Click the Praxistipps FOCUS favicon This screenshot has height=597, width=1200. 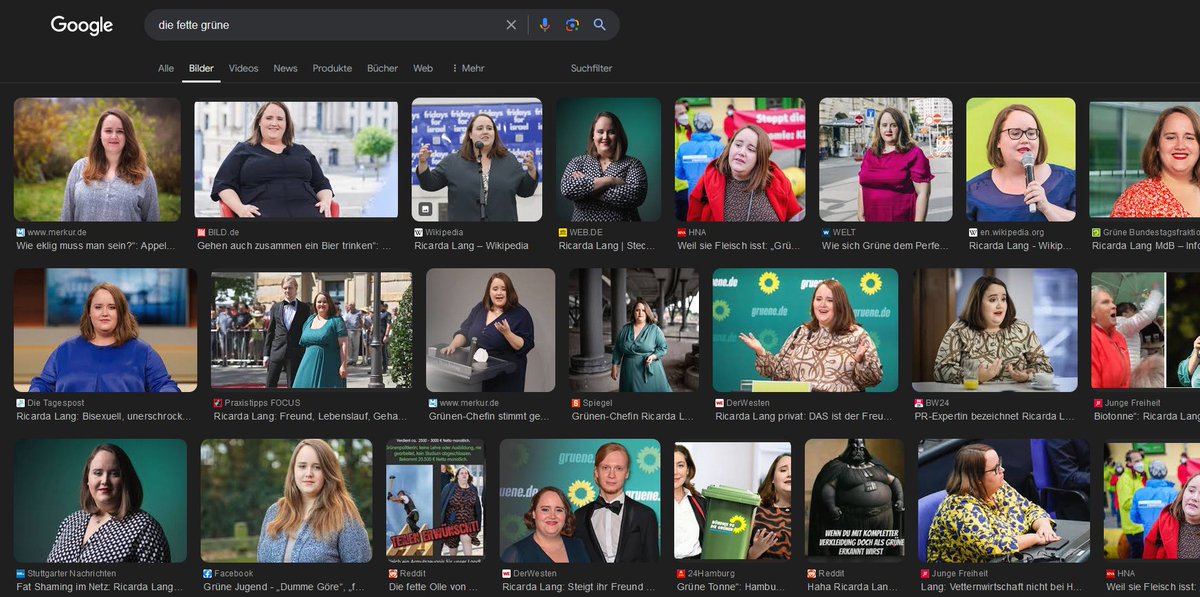click(217, 403)
